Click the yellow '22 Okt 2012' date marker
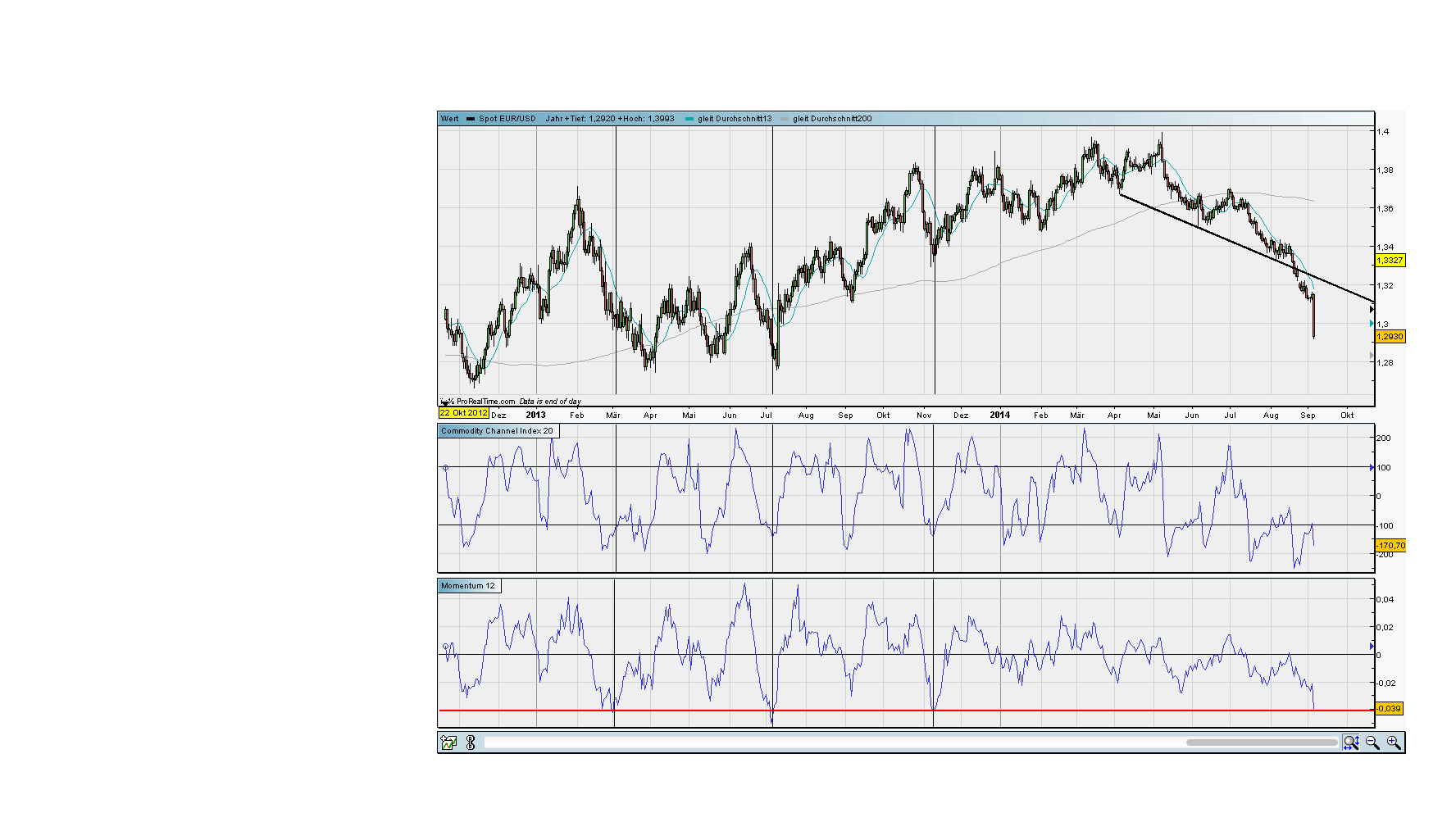Image resolution: width=1456 pixels, height=822 pixels. [464, 413]
